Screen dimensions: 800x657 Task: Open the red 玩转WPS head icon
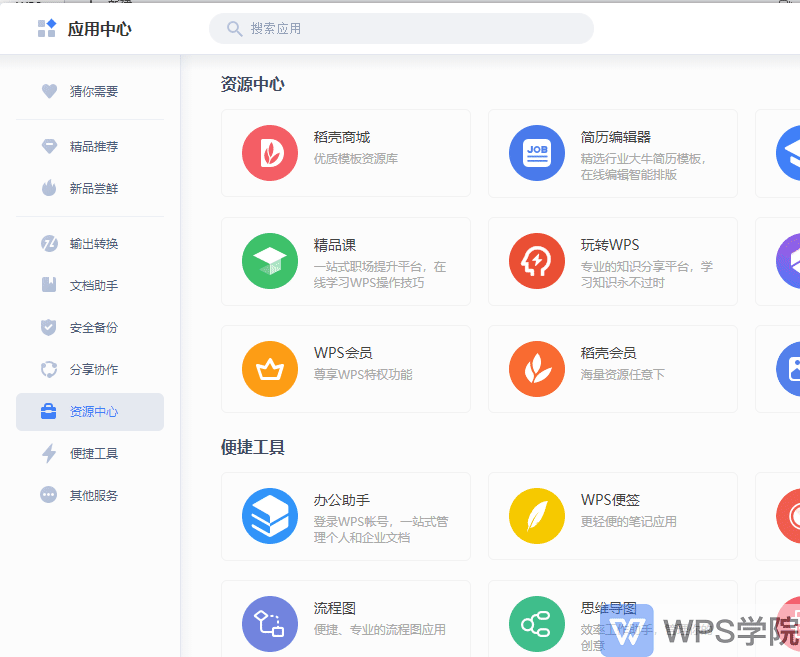pyautogui.click(x=537, y=261)
